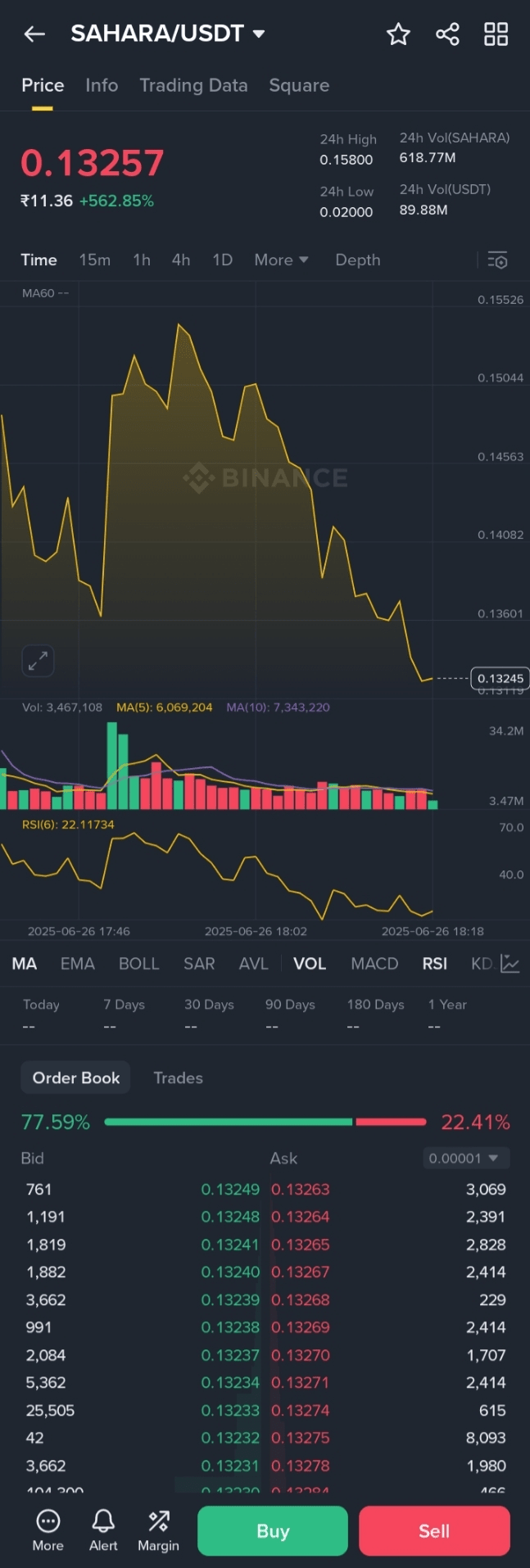Viewport: 530px width, 1568px height.
Task: Select the 1D chart interval
Action: coord(222,260)
